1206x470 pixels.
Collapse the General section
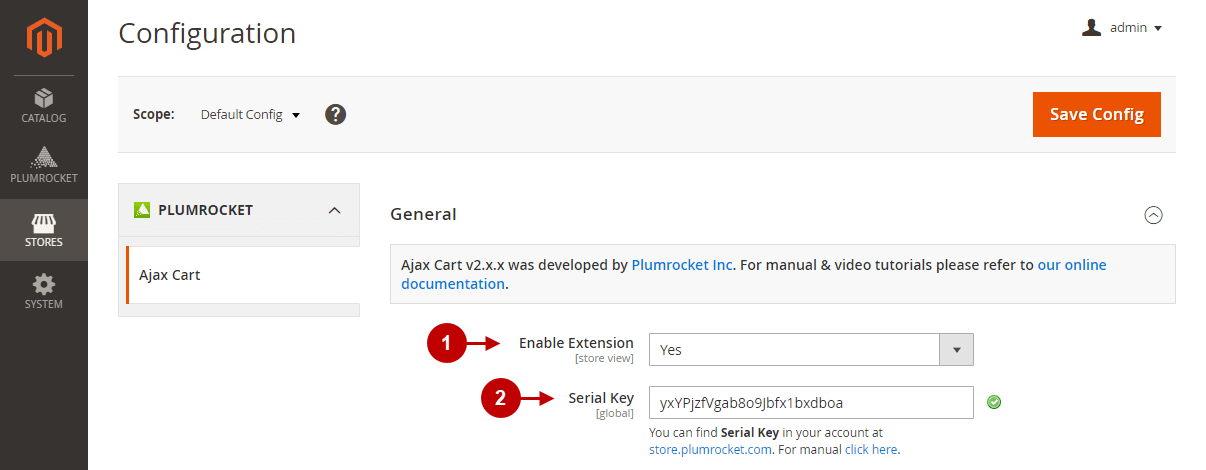click(x=1153, y=214)
